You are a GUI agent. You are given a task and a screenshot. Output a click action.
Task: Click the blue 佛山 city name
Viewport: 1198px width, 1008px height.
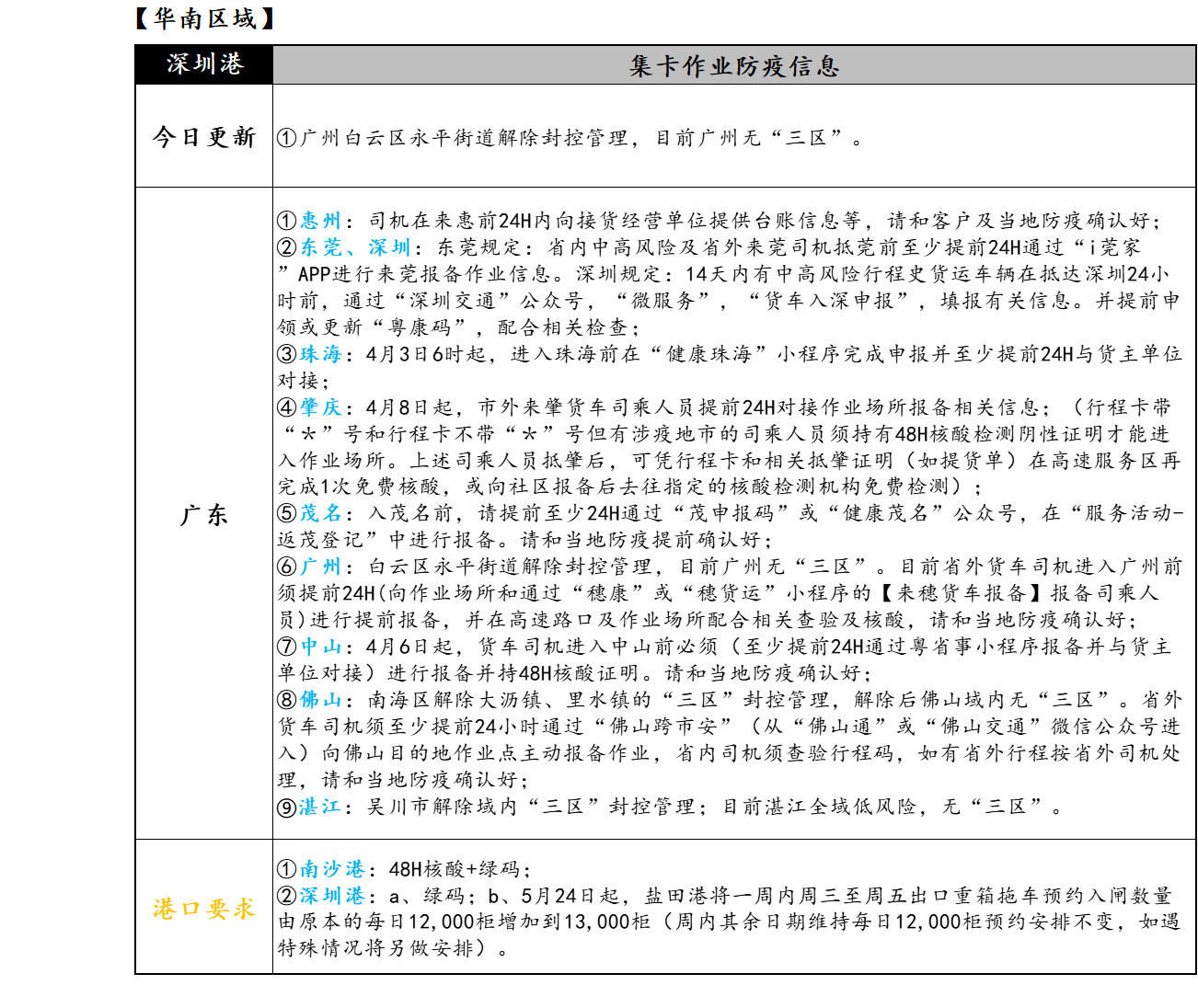[x=321, y=700]
